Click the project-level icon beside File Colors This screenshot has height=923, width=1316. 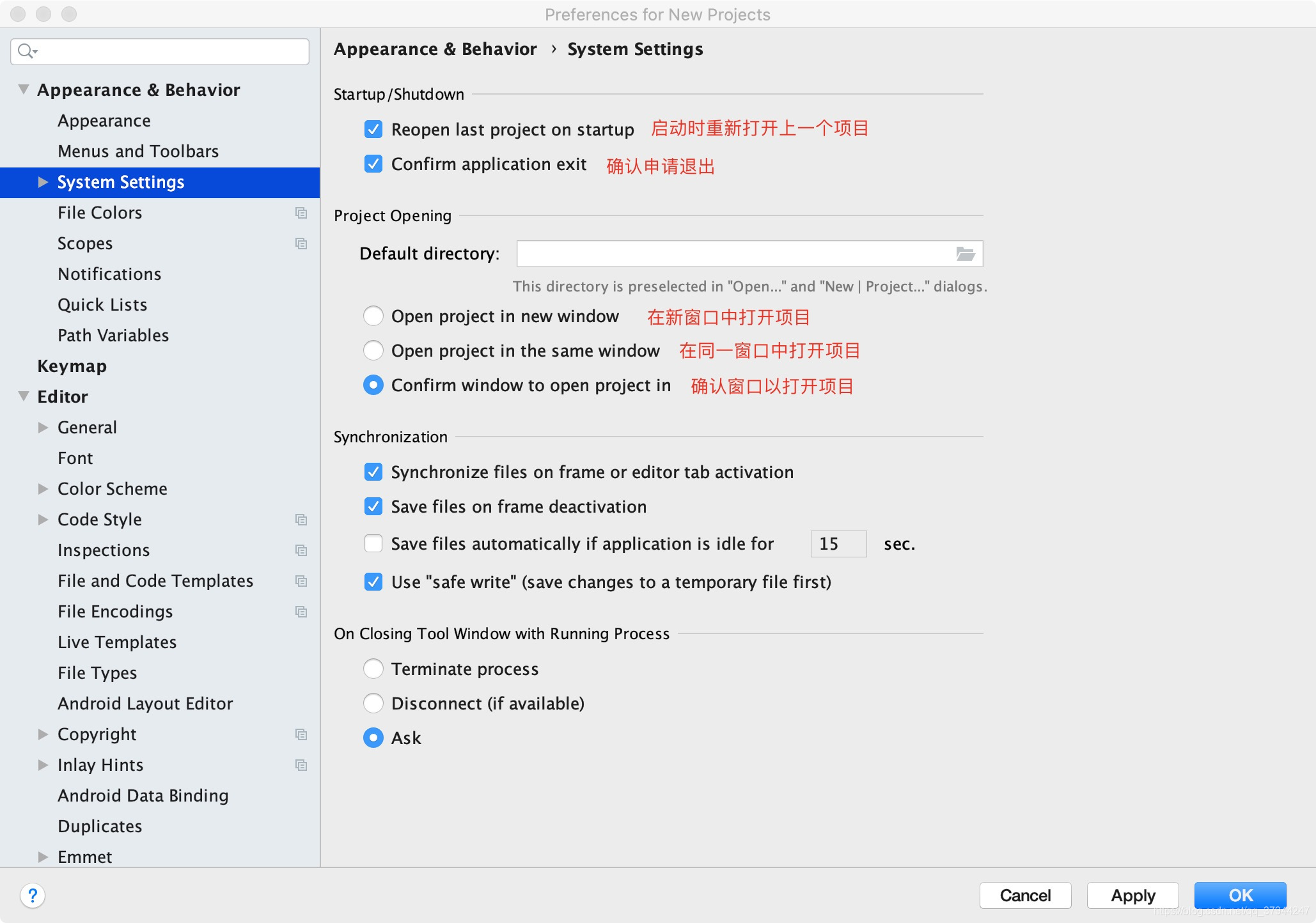tap(301, 213)
